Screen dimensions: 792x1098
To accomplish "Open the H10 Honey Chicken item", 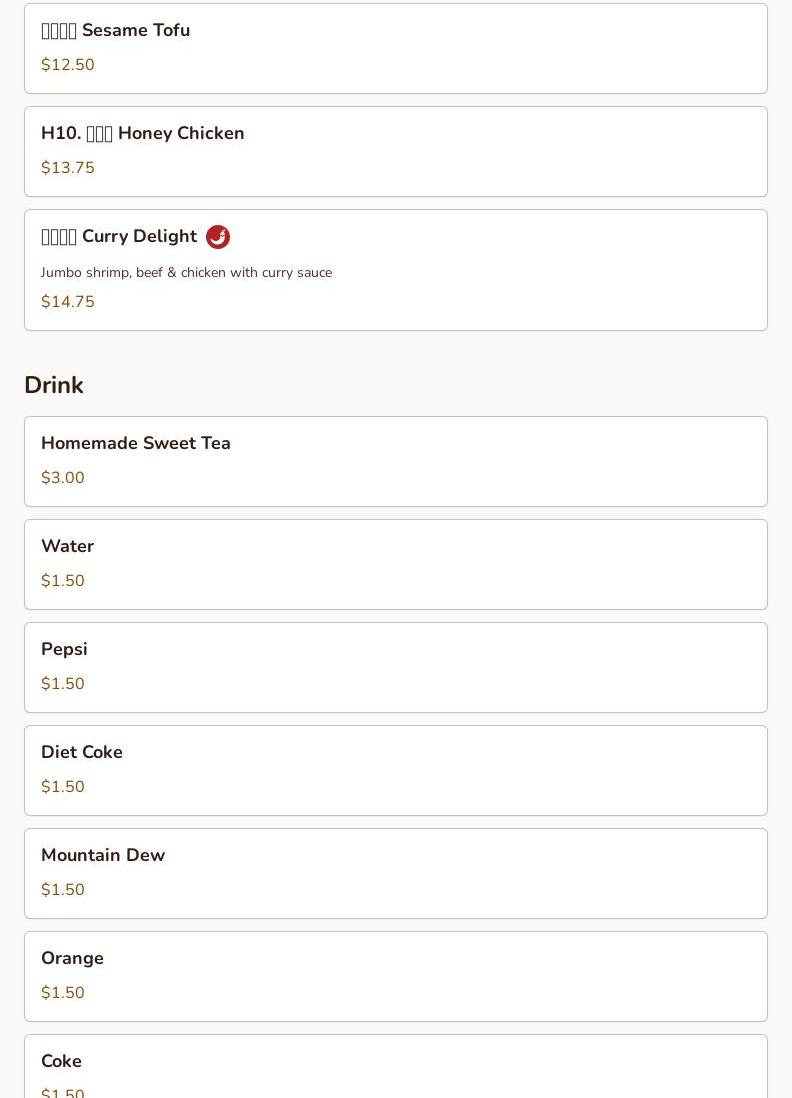I will click(395, 151).
